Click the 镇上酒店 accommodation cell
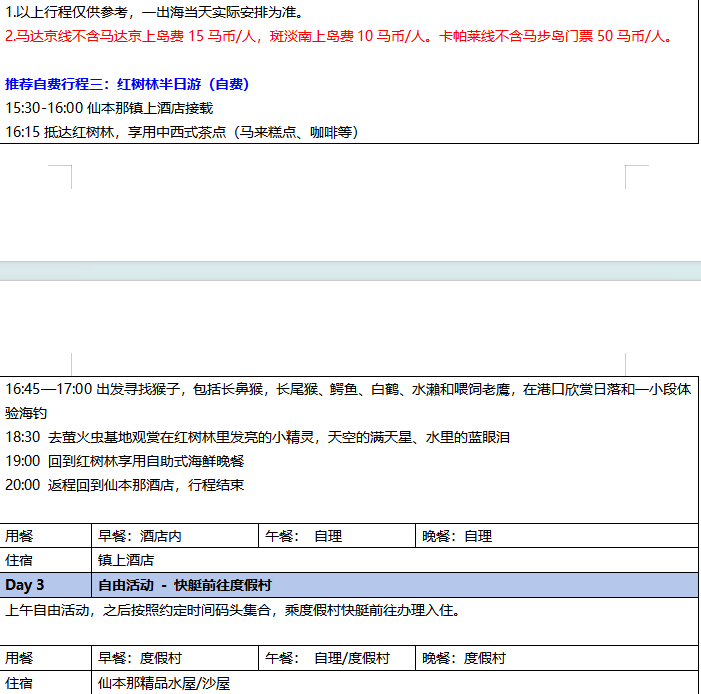 click(x=126, y=561)
